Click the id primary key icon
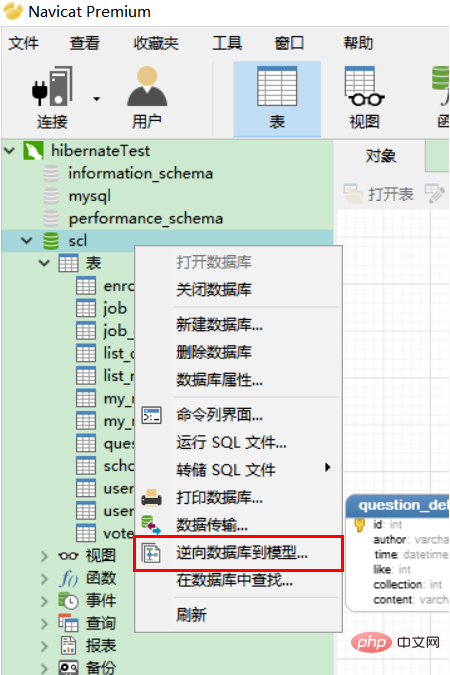 pos(359,525)
